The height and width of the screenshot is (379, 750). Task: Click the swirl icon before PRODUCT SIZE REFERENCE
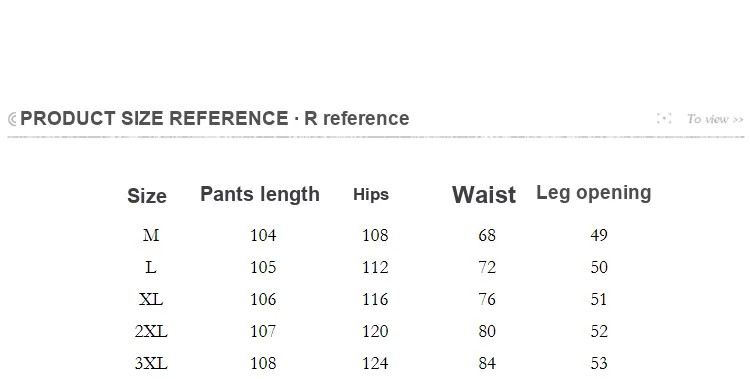click(12, 119)
